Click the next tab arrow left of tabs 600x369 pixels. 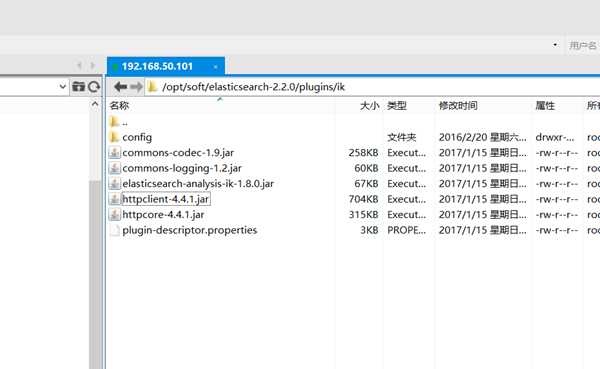tap(92, 65)
